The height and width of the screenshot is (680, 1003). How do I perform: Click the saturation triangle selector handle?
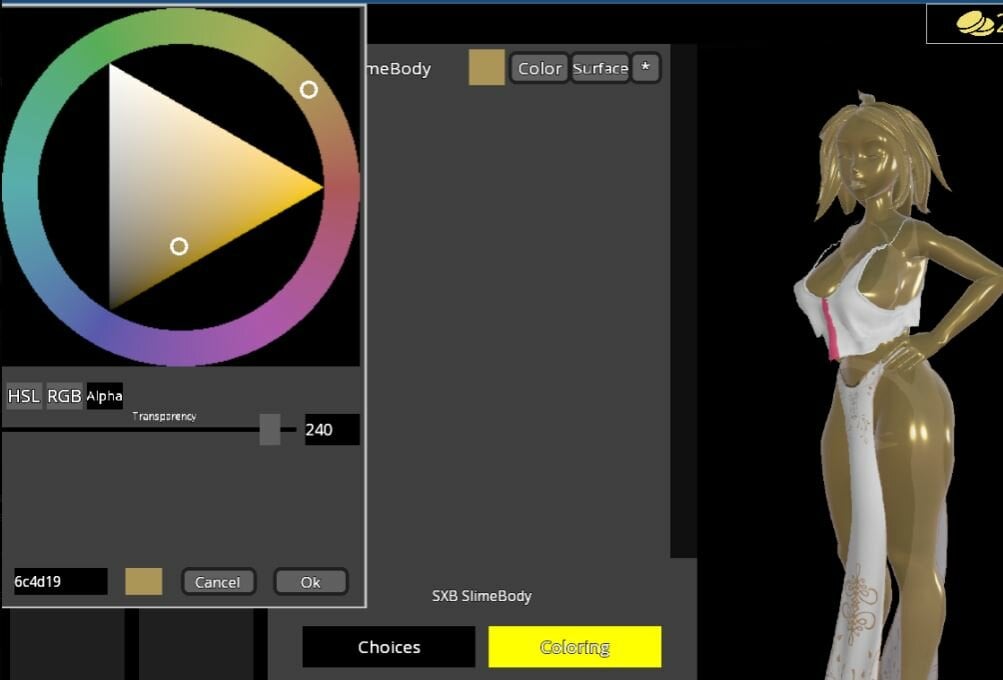click(179, 246)
